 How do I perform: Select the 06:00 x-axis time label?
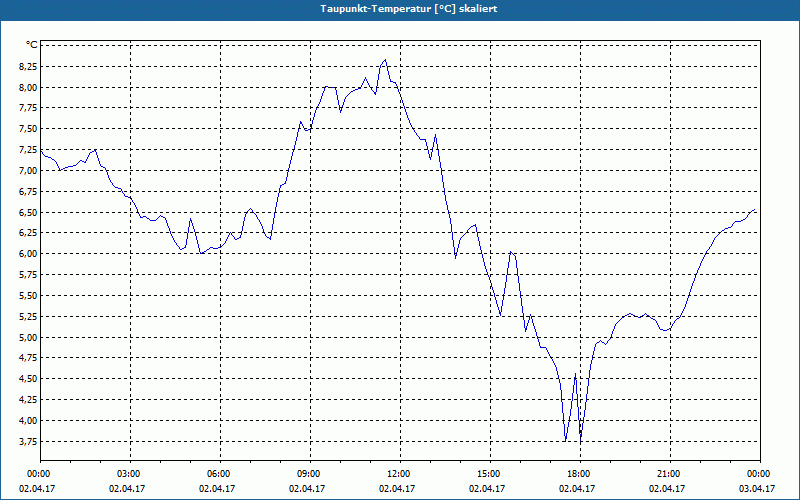[217, 474]
